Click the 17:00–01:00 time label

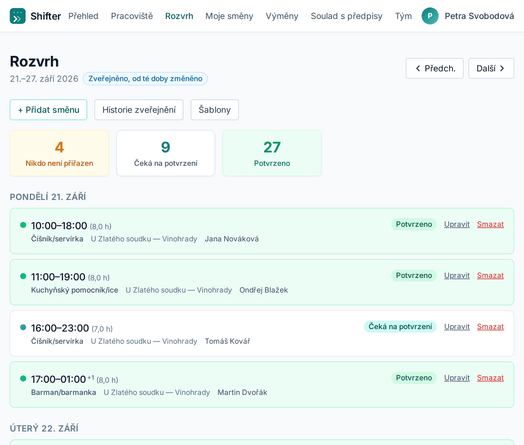click(x=58, y=379)
